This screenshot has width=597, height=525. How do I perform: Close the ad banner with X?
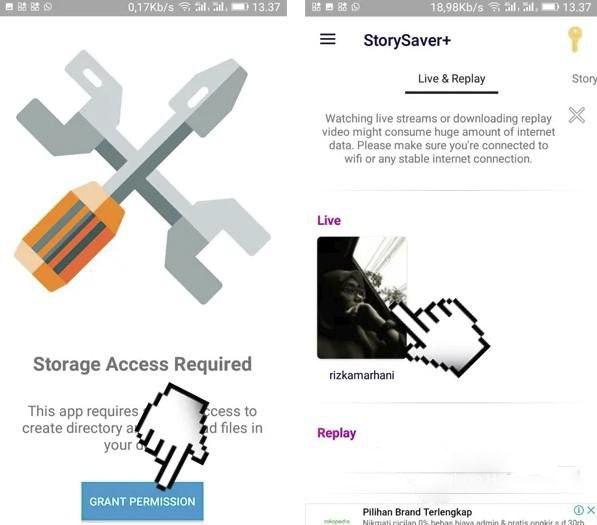(x=591, y=510)
